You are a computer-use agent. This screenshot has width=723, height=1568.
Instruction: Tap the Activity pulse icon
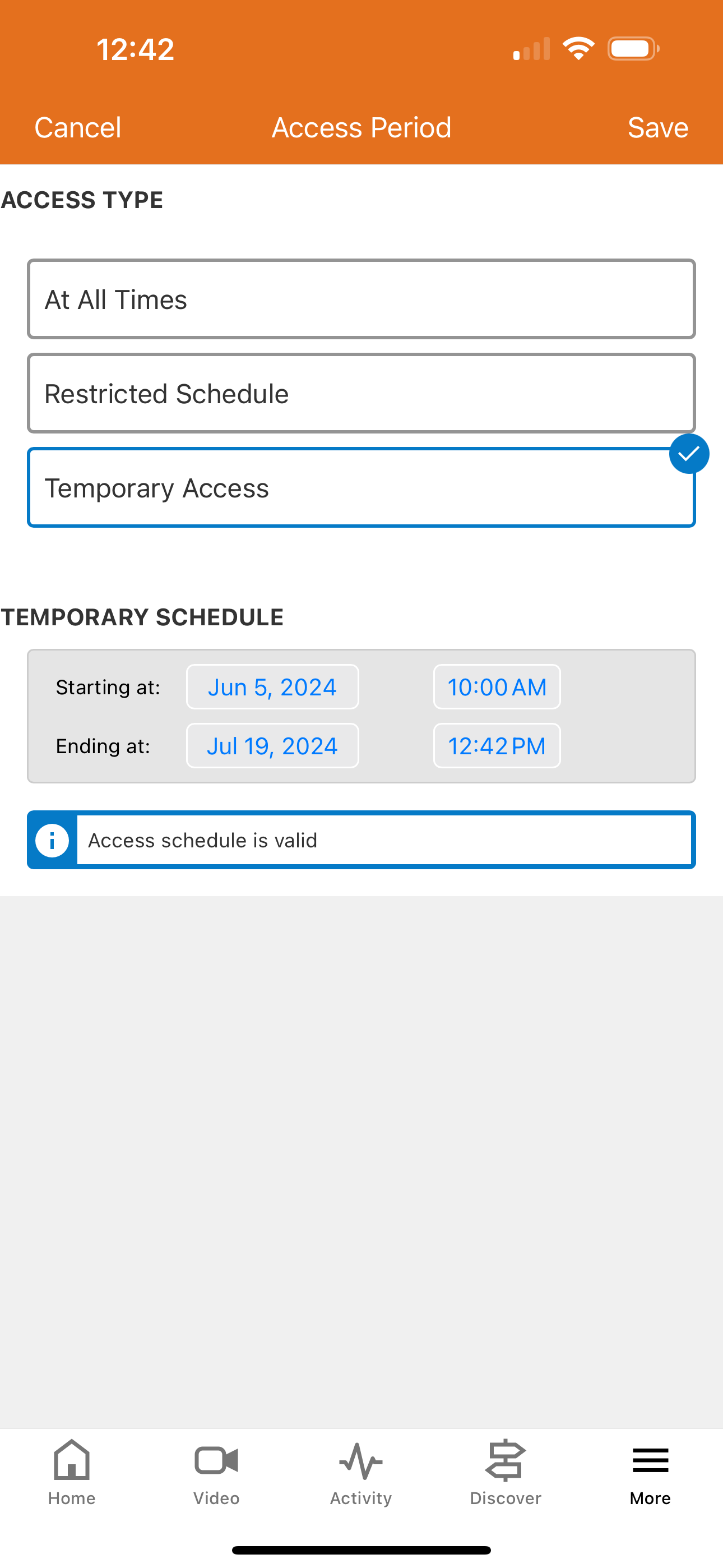tap(361, 1460)
